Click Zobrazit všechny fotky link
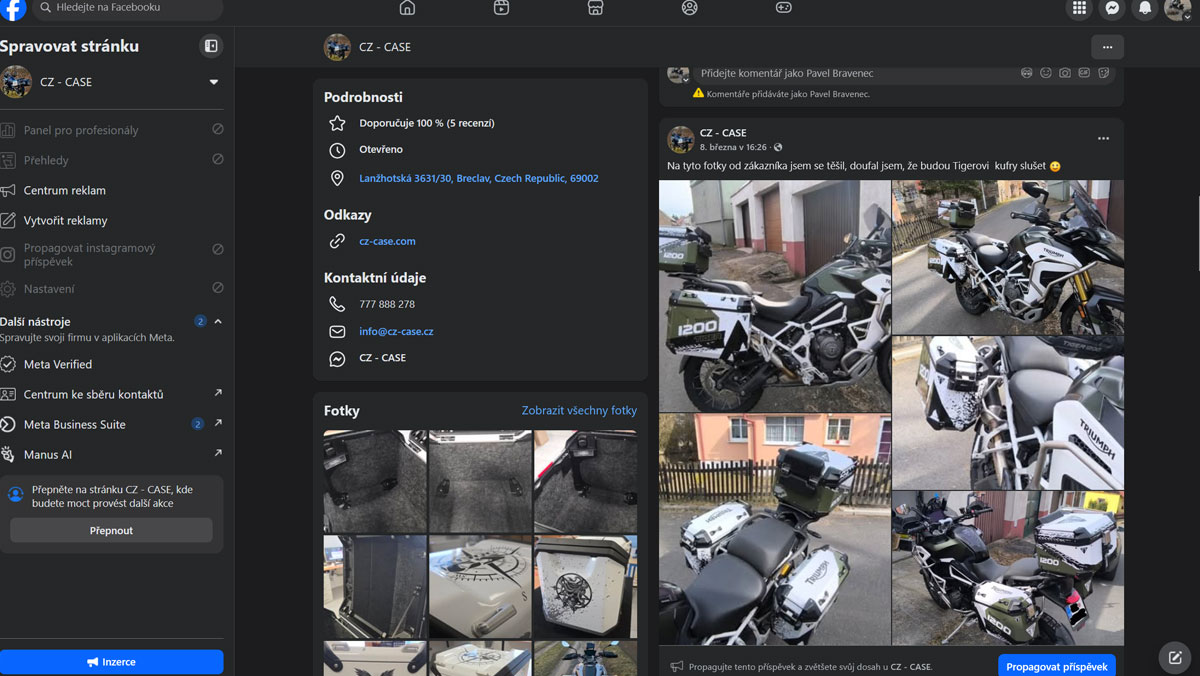 579,410
